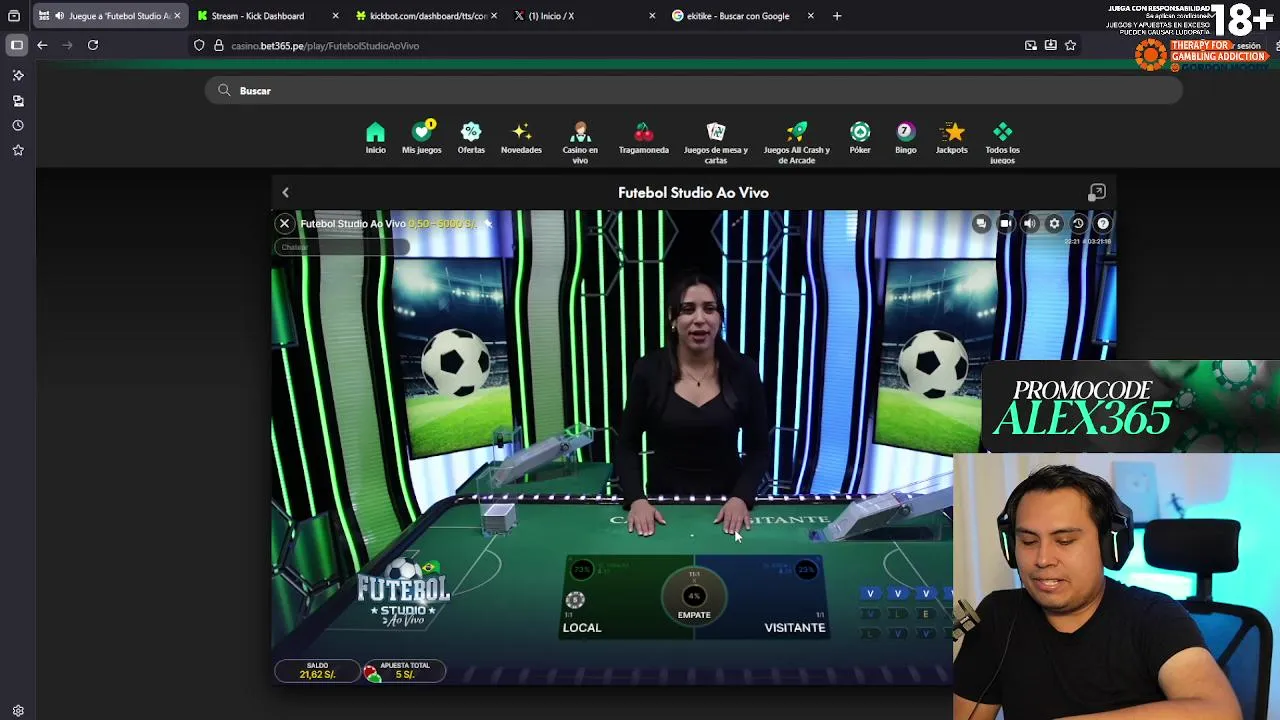Reload the current page

93,45
